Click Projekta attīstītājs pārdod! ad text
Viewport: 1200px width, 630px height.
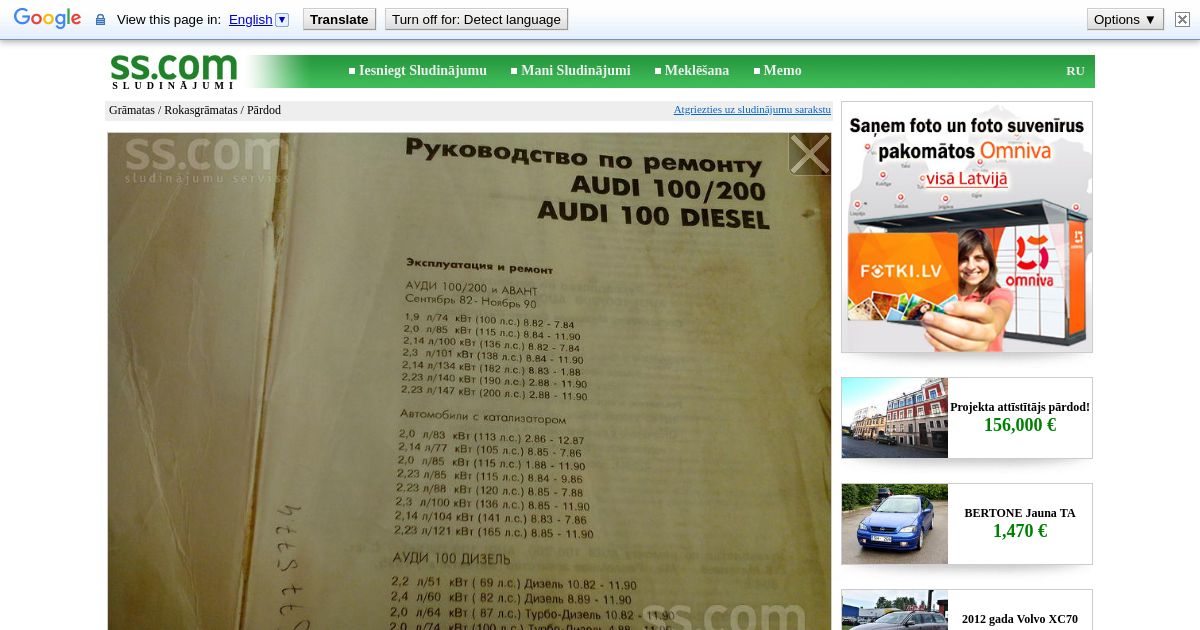click(x=1020, y=407)
